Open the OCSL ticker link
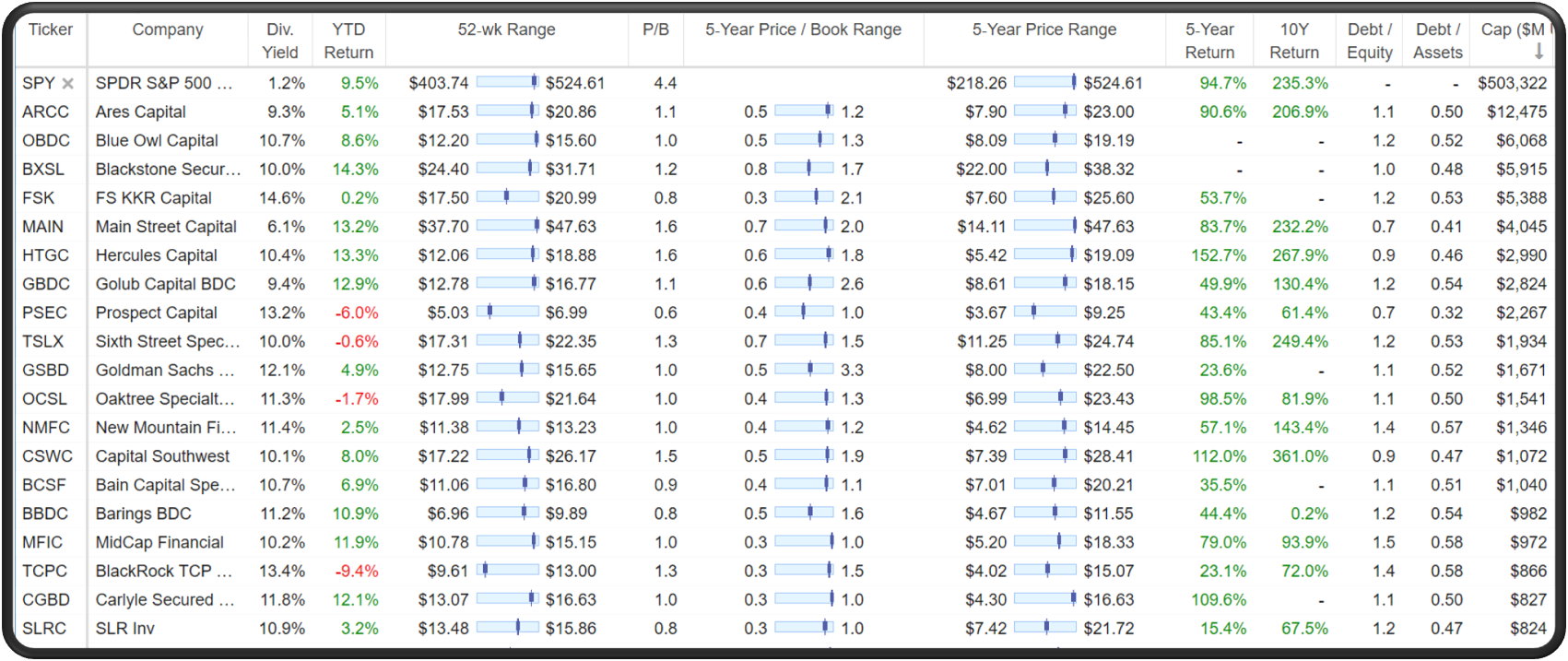Image resolution: width=1568 pixels, height=661 pixels. [45, 398]
